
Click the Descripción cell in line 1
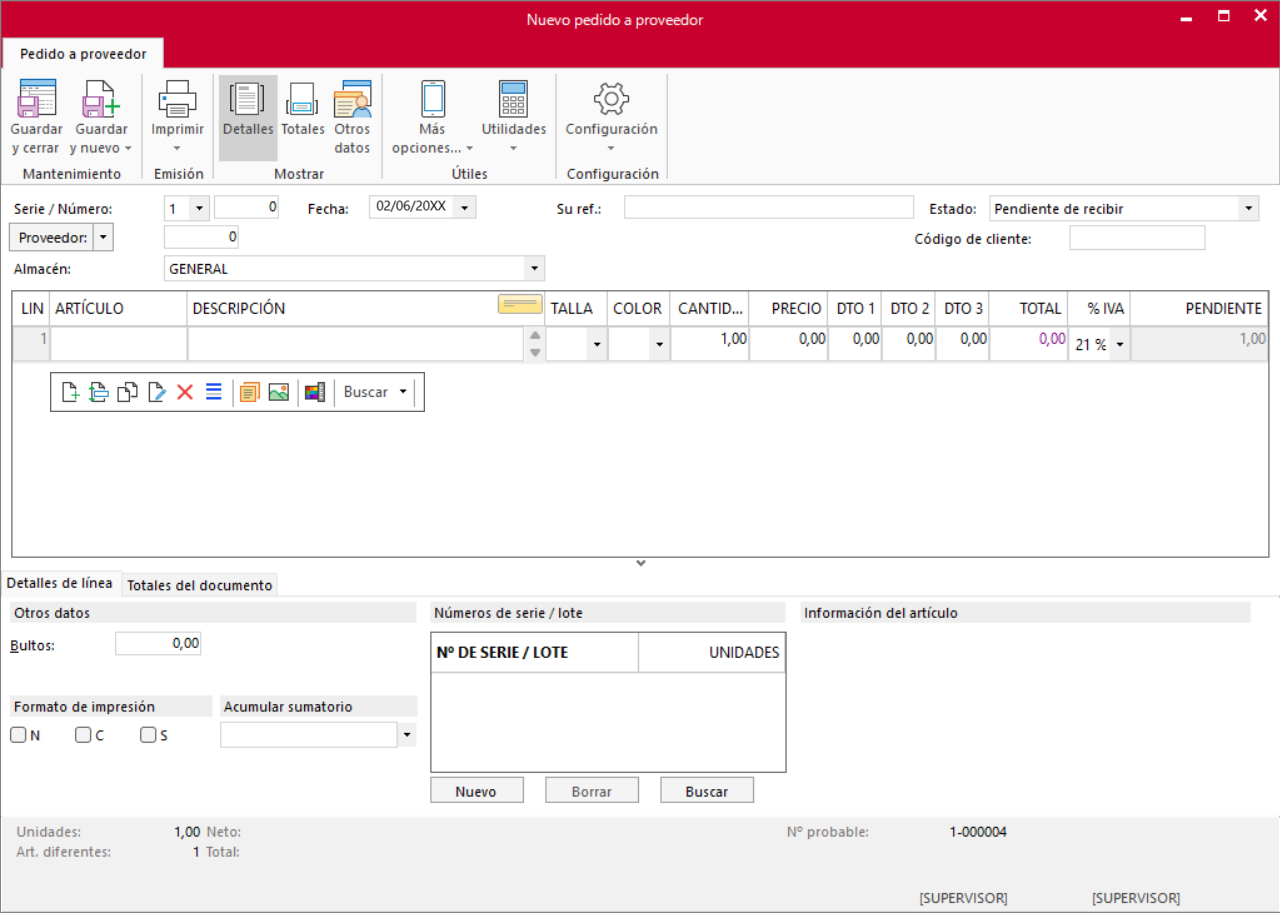pos(356,344)
